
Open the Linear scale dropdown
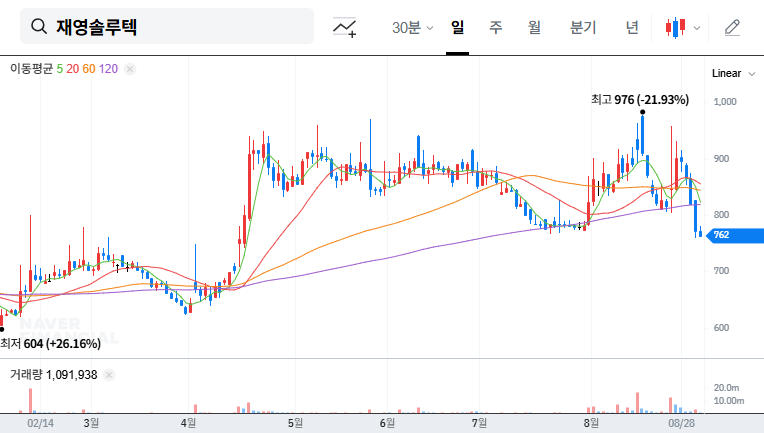[733, 74]
